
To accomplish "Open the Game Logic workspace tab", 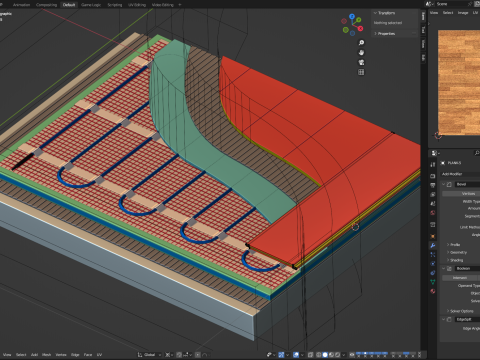I will point(91,5).
